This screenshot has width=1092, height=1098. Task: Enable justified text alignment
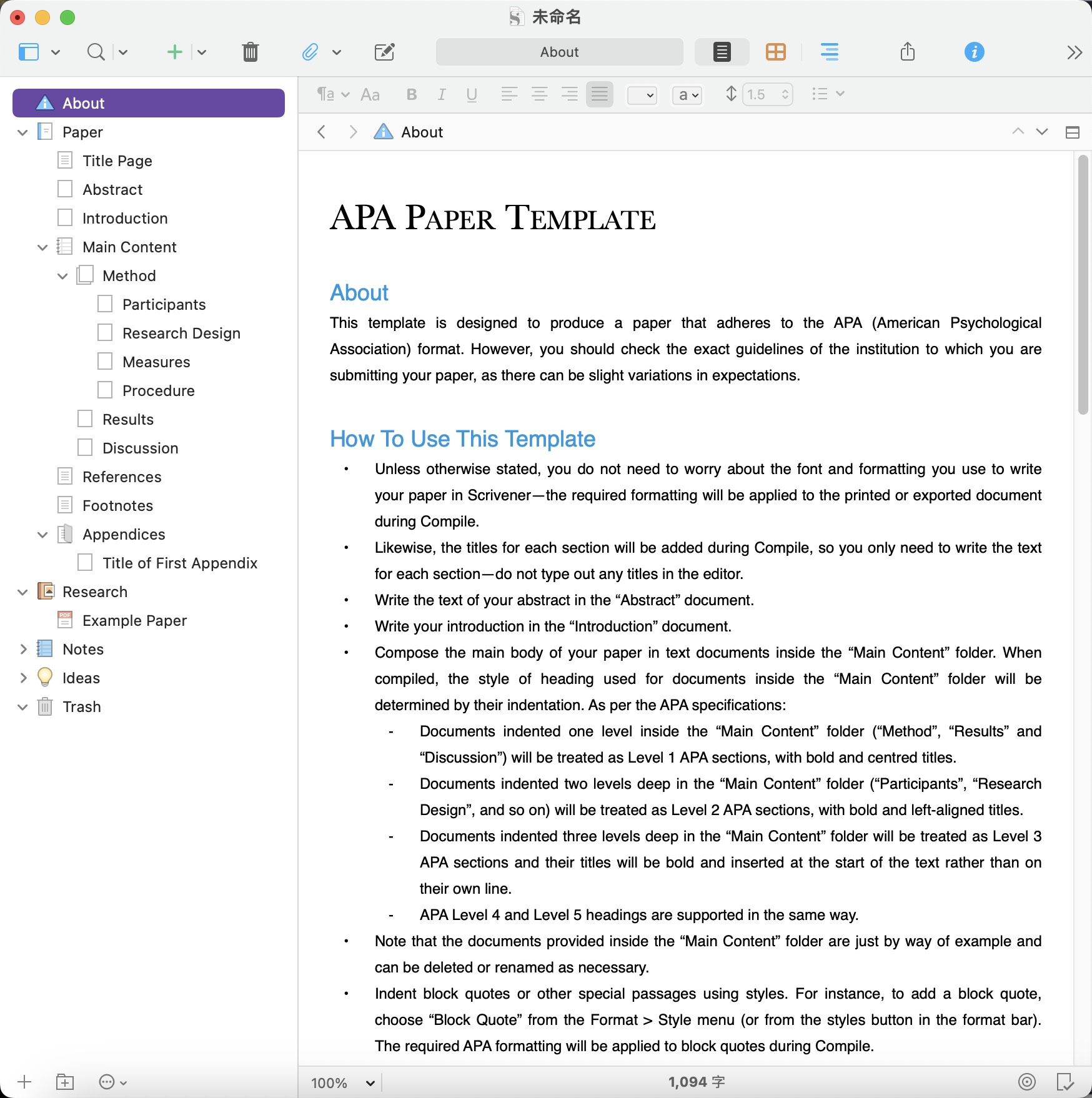pyautogui.click(x=599, y=94)
